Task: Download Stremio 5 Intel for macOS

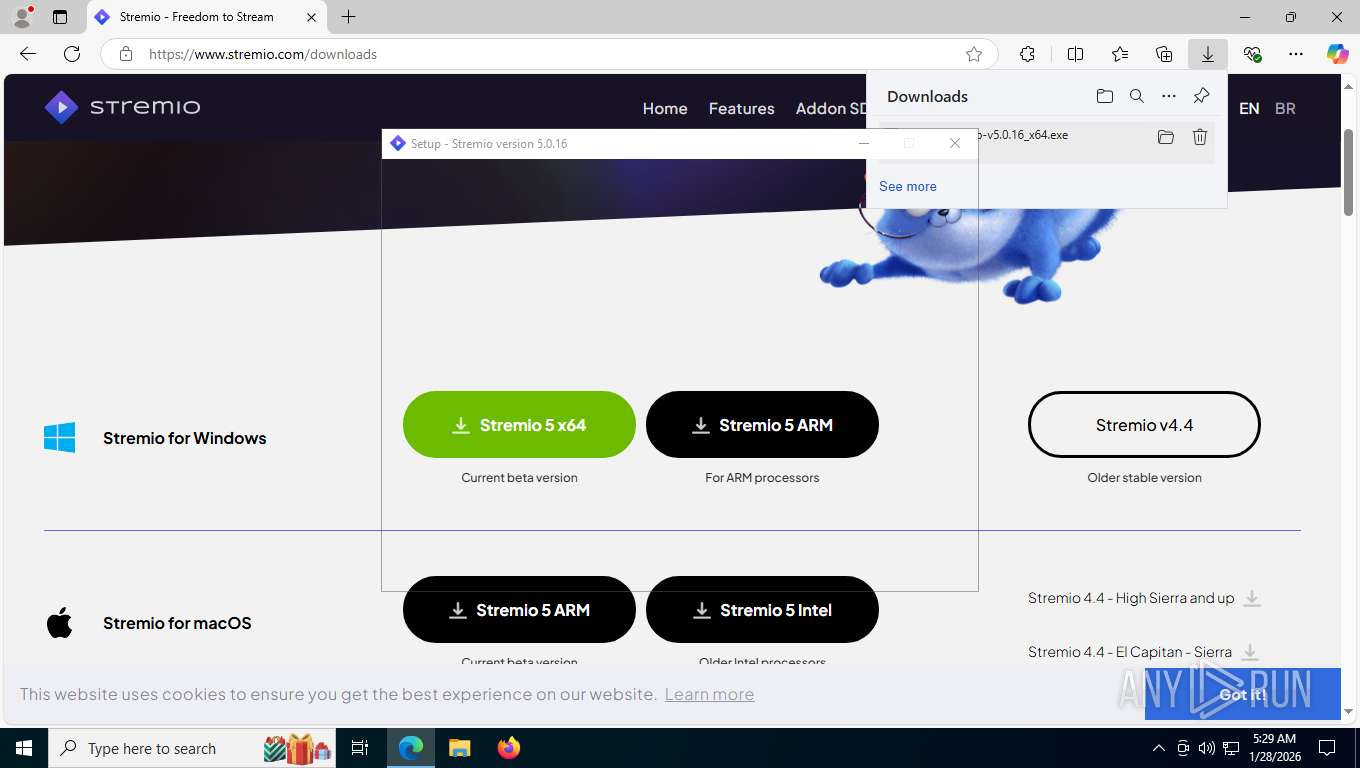Action: point(762,610)
